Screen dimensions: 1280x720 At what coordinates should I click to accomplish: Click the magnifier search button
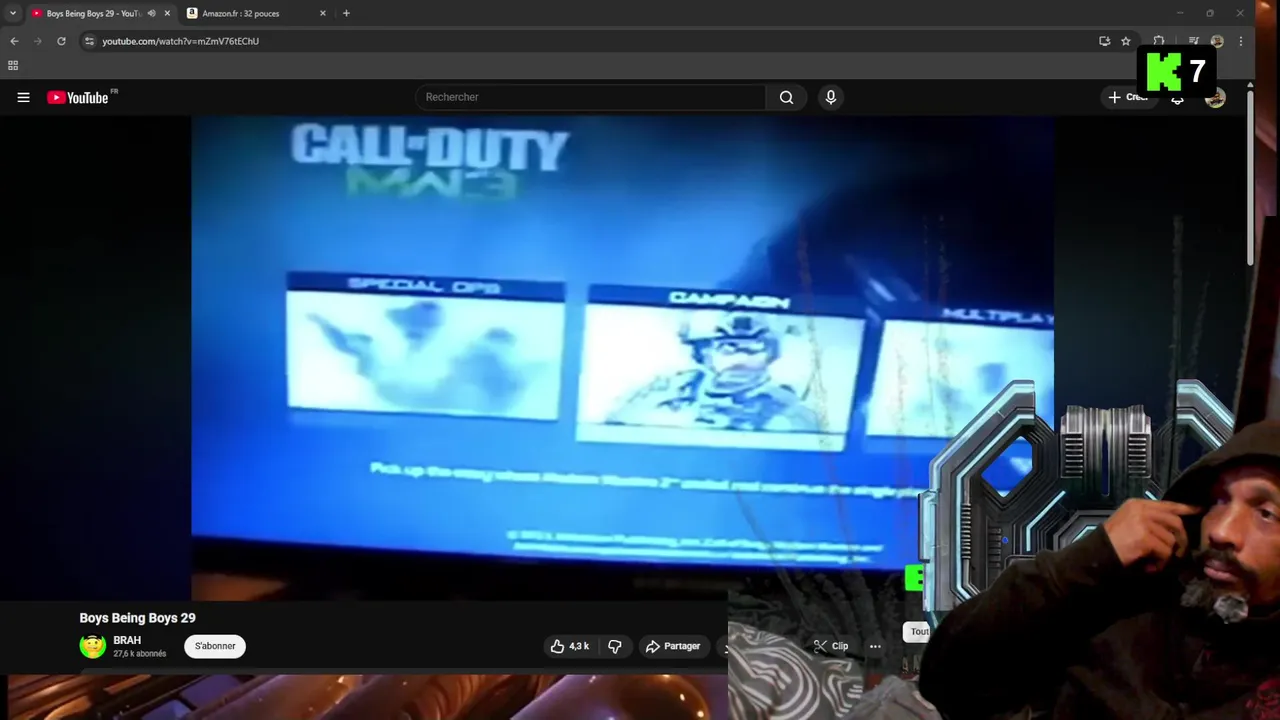pos(786,97)
